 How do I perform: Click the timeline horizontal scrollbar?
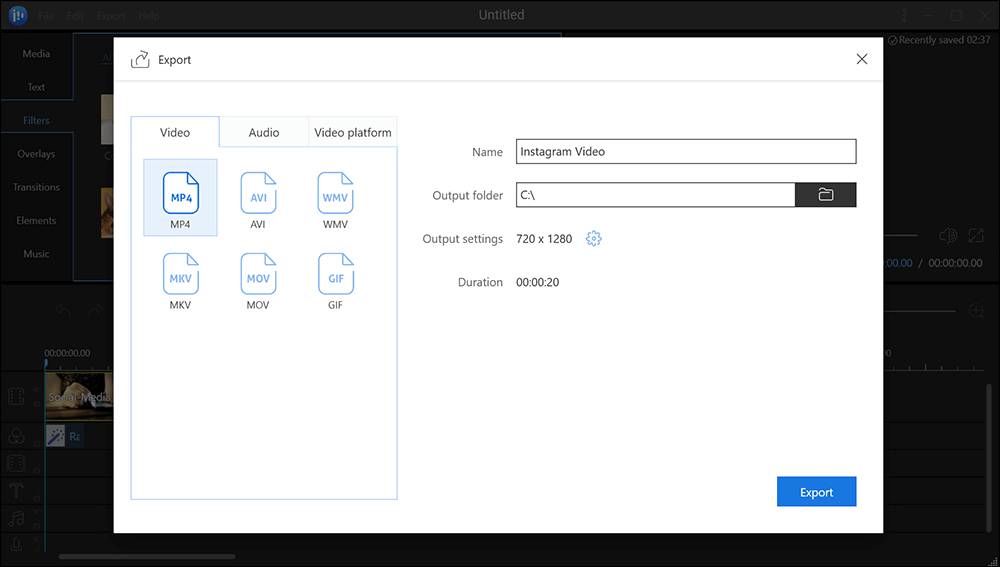tap(147, 556)
